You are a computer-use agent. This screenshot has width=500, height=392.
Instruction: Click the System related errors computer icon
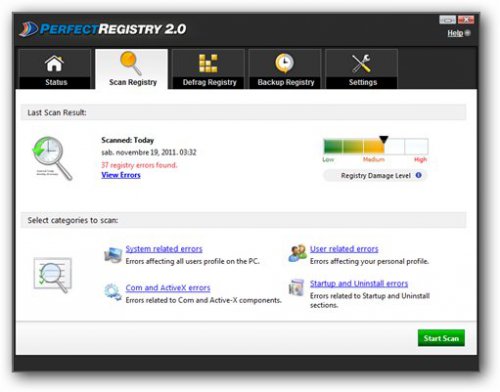point(113,255)
